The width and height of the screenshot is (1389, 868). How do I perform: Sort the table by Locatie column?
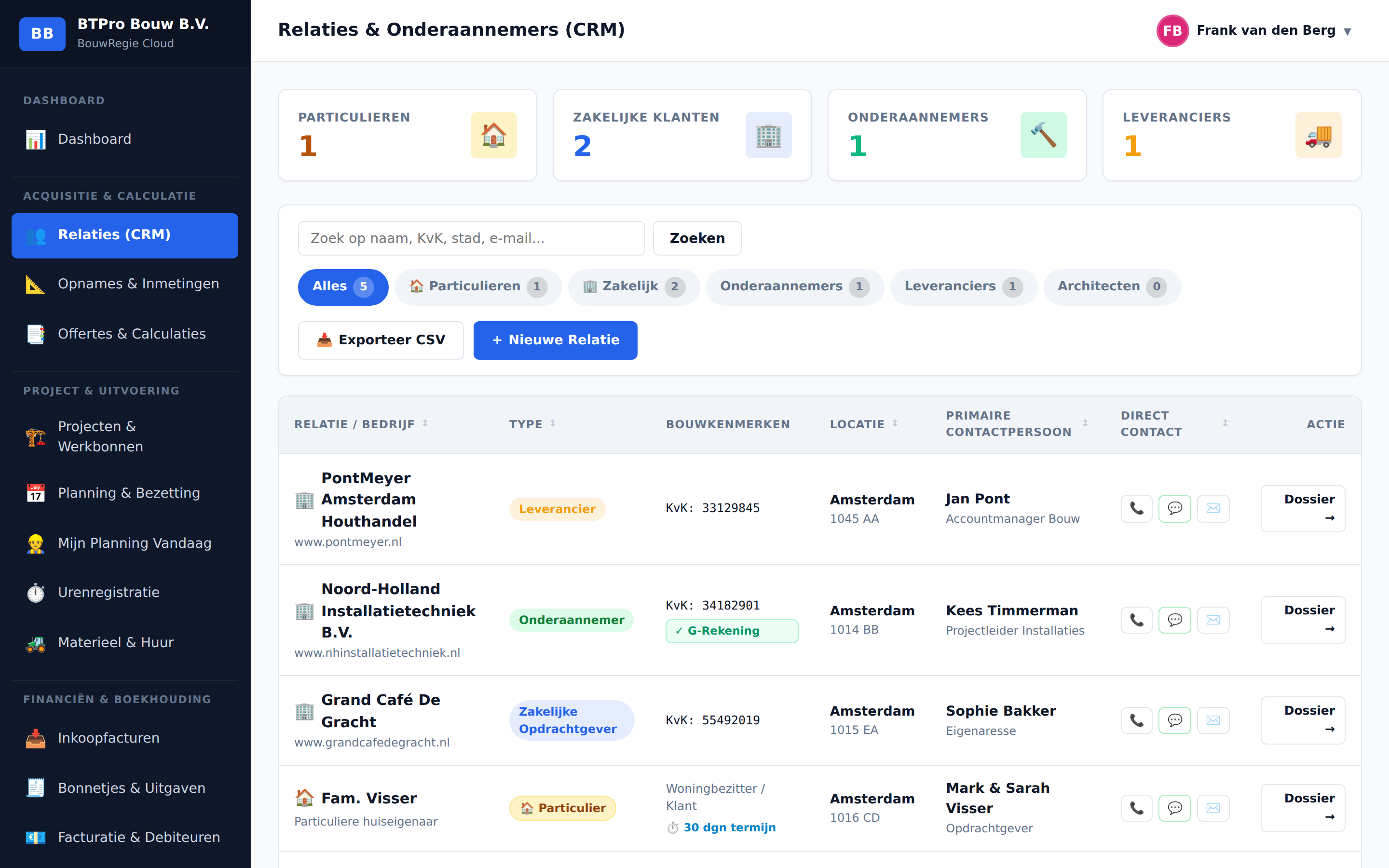coord(863,424)
